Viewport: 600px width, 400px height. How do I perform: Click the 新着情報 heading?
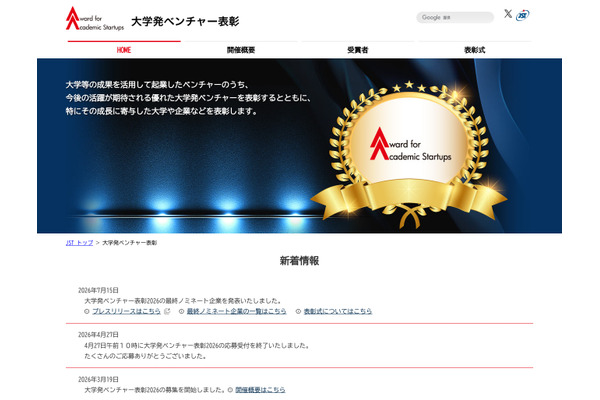pyautogui.click(x=299, y=261)
